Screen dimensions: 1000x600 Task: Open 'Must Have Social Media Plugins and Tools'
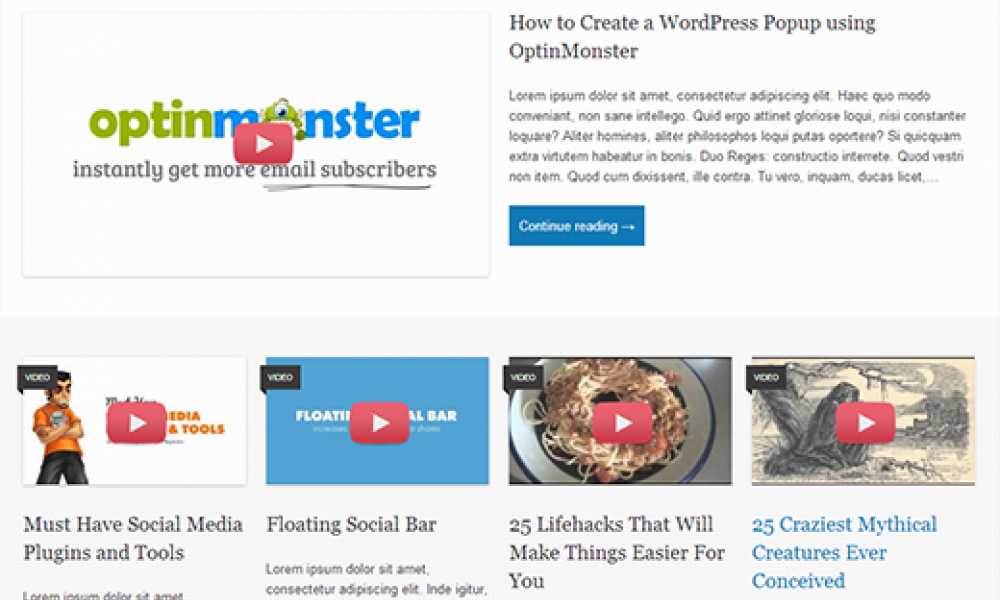133,538
